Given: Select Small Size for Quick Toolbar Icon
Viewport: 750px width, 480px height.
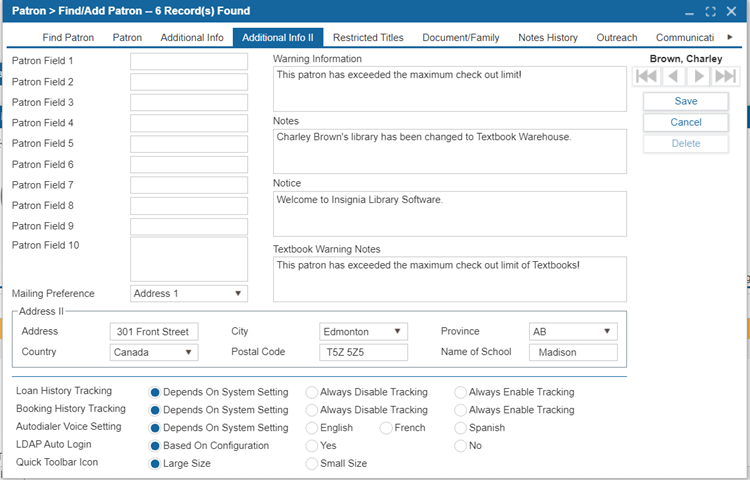Looking at the screenshot, I should point(312,464).
